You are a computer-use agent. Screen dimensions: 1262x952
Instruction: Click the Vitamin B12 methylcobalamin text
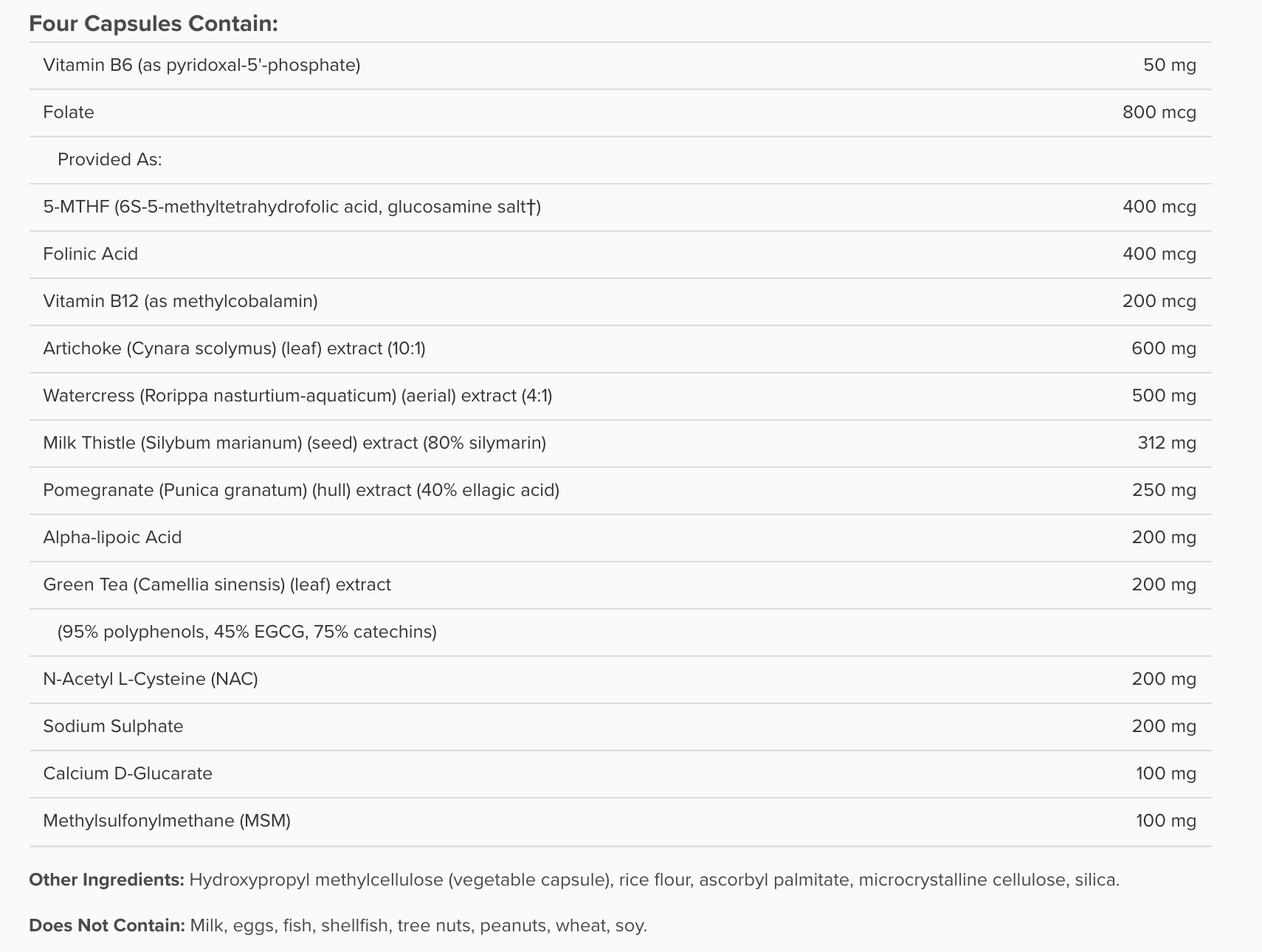tap(180, 301)
